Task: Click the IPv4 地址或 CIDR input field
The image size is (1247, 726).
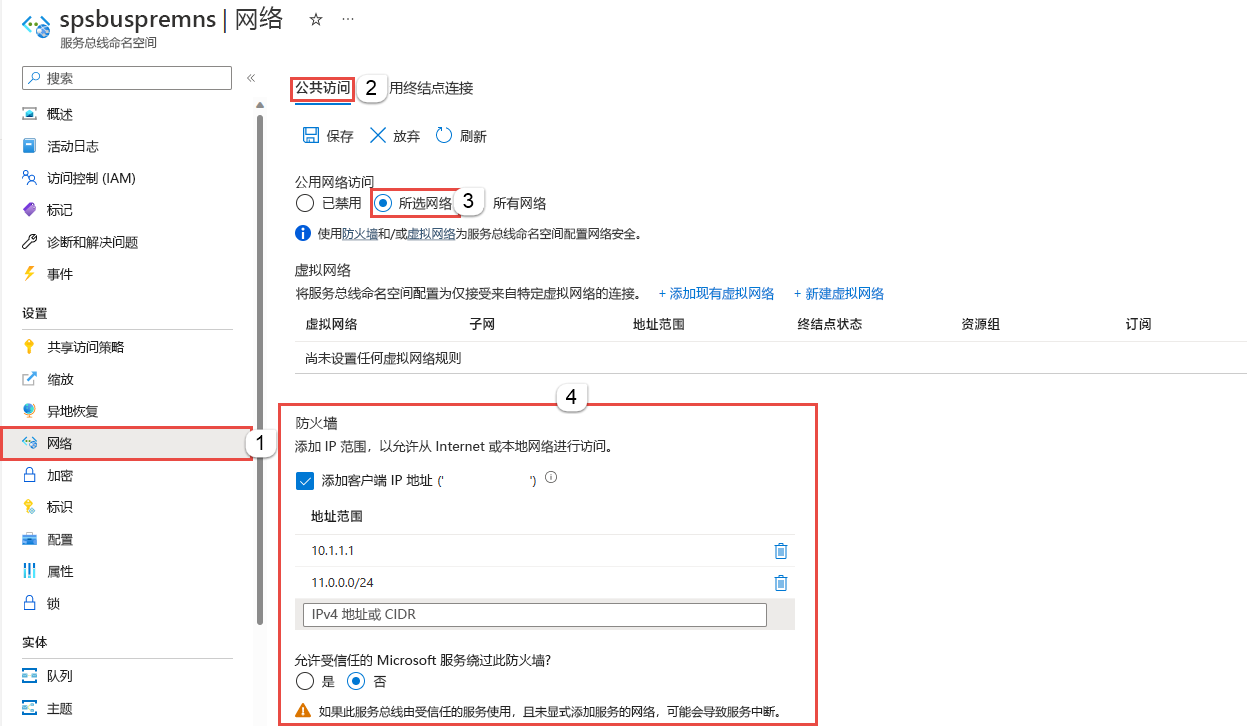Action: tap(534, 614)
